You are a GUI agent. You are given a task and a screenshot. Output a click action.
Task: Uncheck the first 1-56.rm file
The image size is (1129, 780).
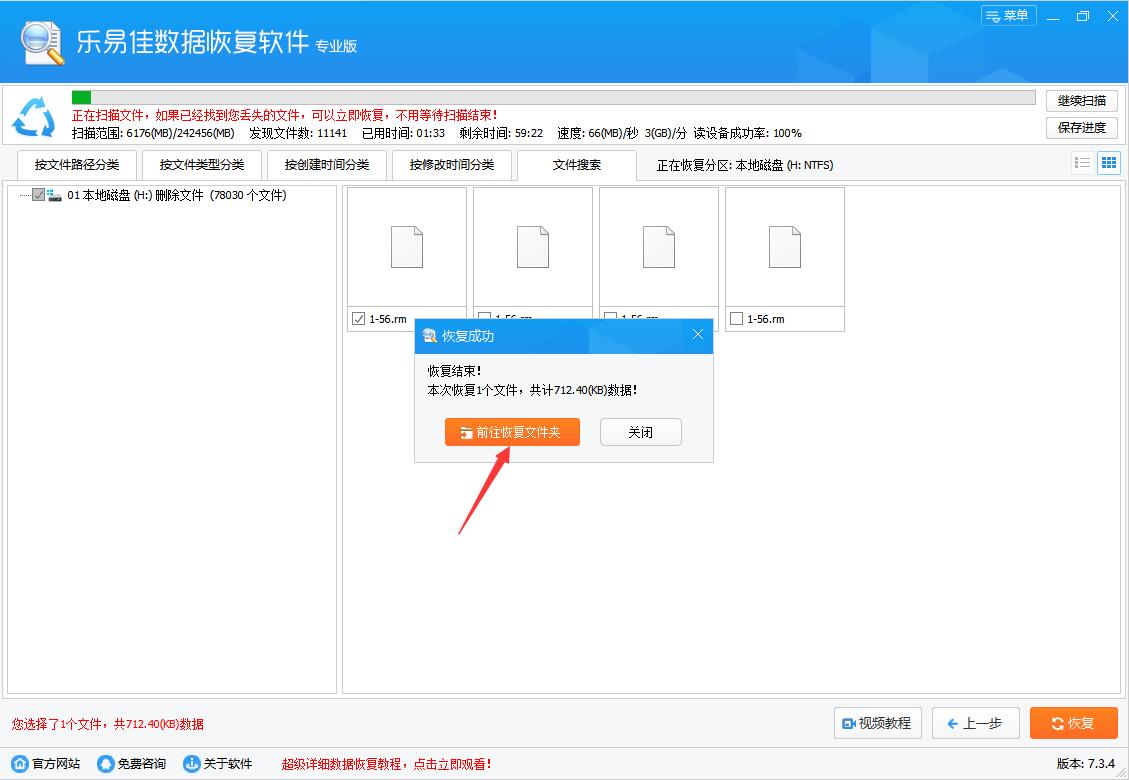[358, 318]
